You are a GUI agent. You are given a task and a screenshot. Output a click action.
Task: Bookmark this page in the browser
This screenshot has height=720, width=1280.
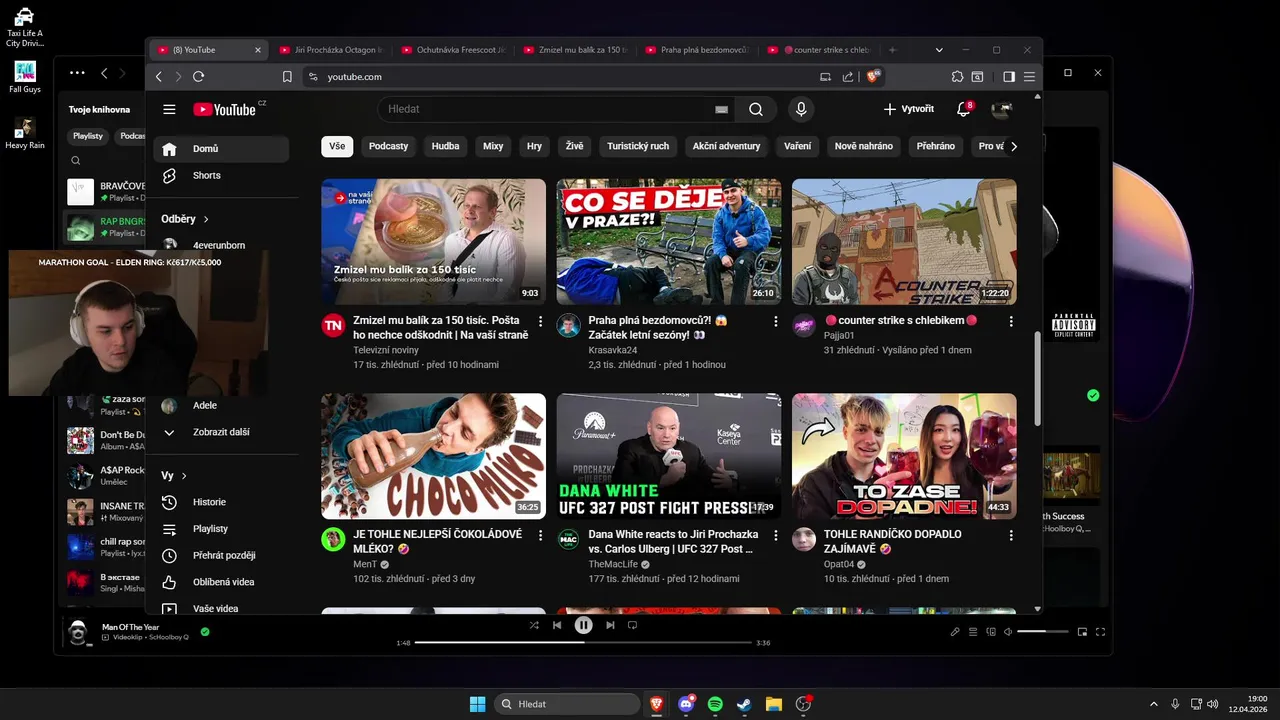coord(287,77)
